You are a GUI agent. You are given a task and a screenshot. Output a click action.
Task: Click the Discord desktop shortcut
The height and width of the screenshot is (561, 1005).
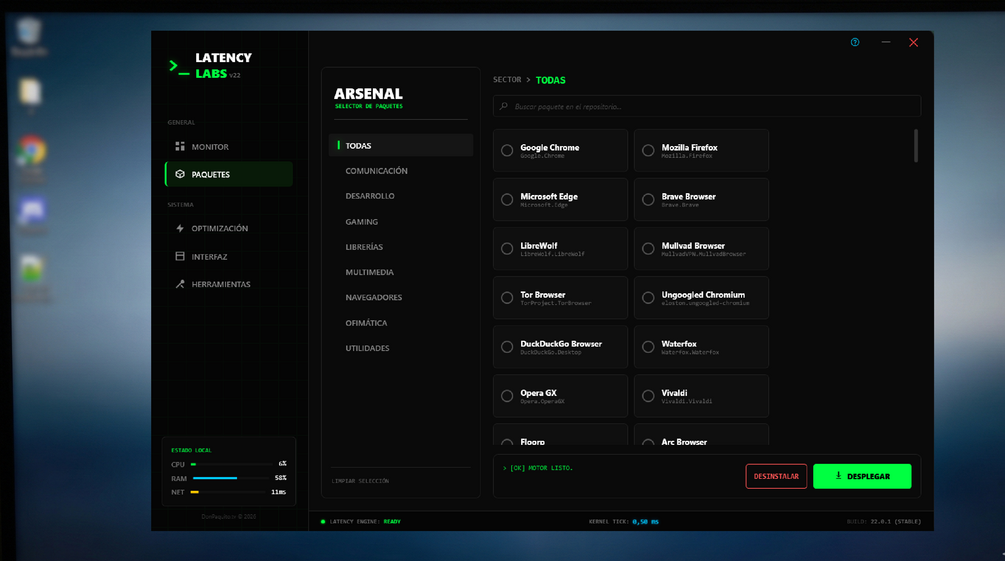[31, 216]
